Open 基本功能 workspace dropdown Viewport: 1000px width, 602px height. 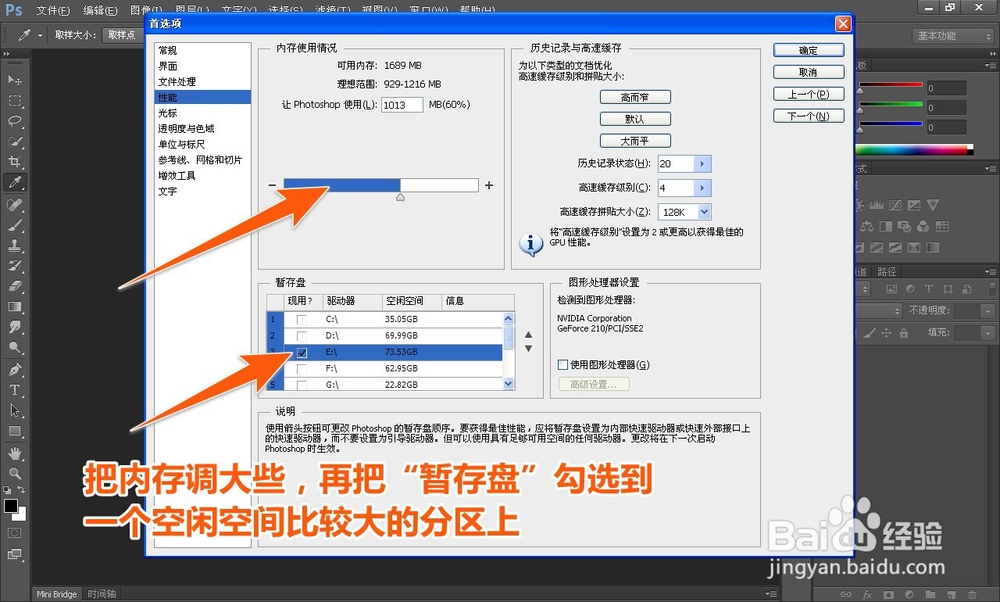click(953, 36)
